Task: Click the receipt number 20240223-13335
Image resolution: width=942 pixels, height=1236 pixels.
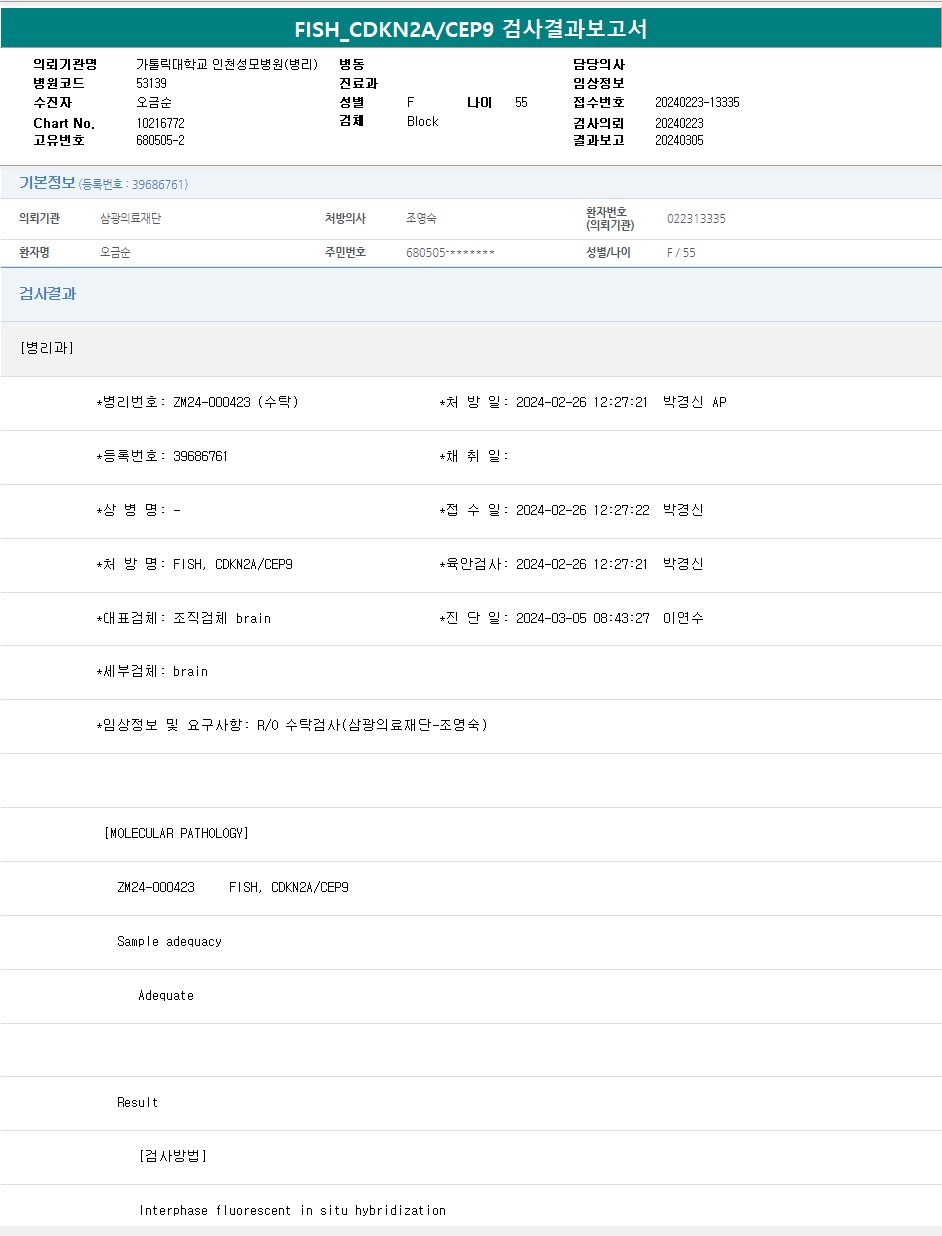Action: coord(697,103)
